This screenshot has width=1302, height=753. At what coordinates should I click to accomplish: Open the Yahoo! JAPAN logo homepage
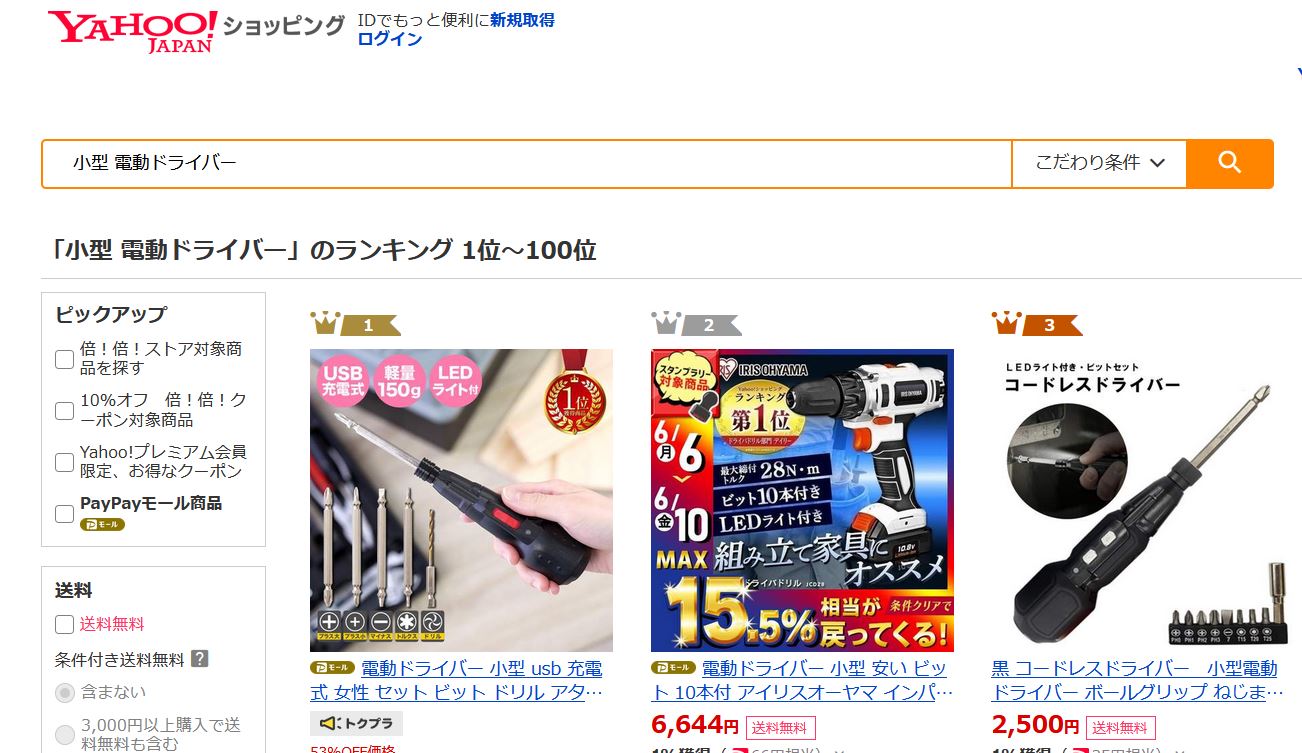(x=133, y=31)
